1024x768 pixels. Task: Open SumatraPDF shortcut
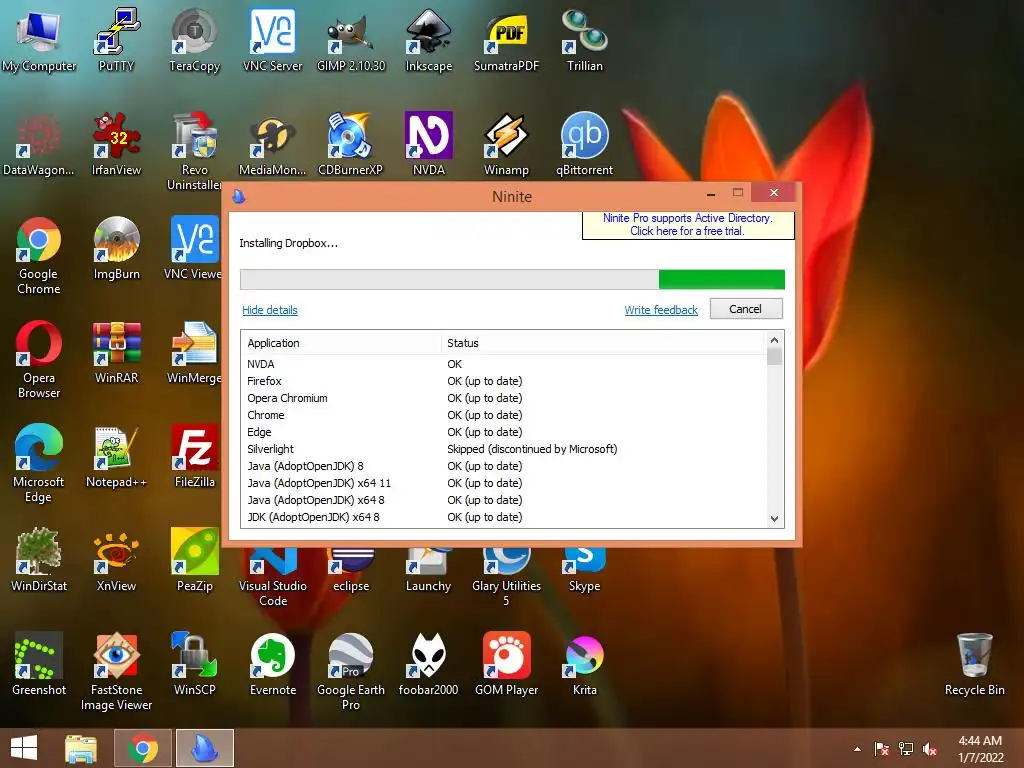pyautogui.click(x=507, y=40)
